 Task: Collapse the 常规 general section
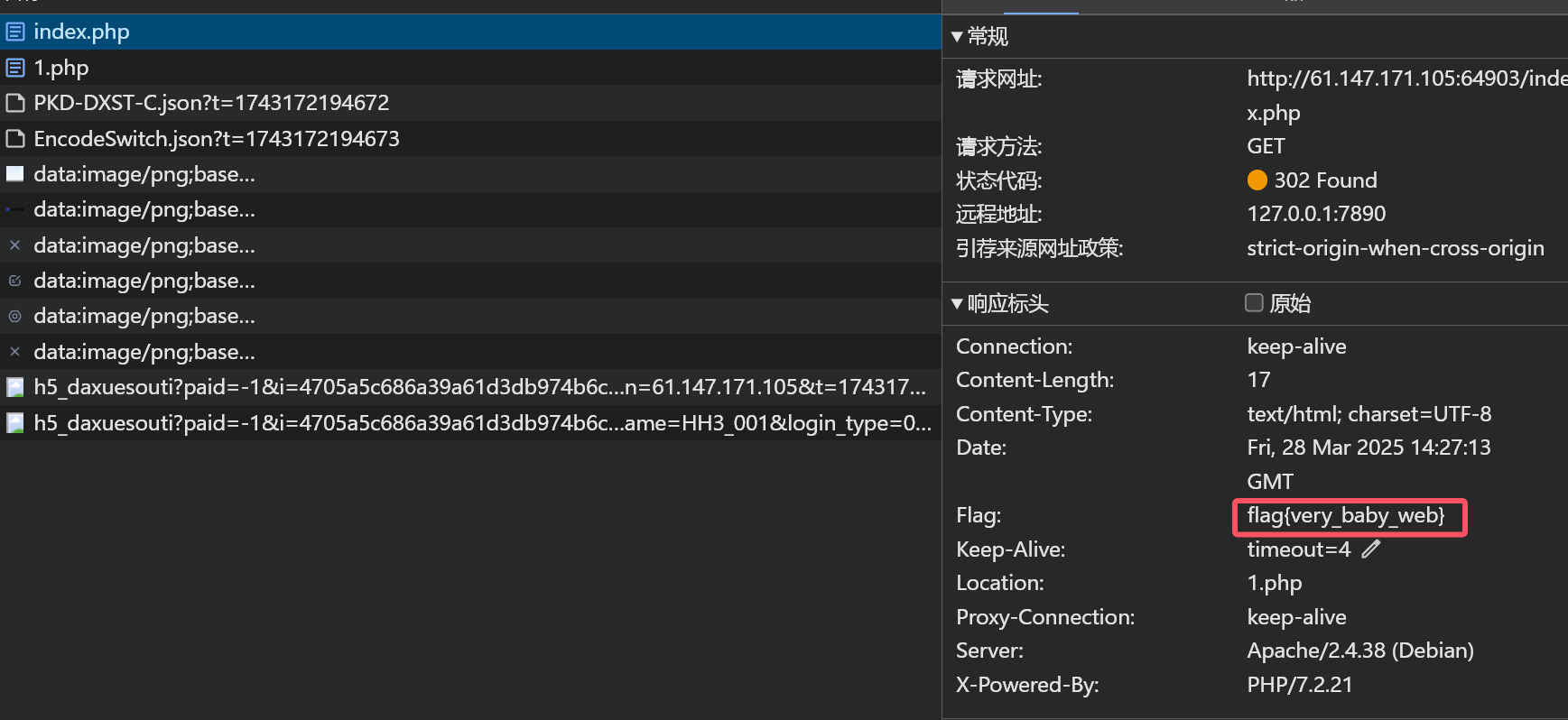point(957,37)
